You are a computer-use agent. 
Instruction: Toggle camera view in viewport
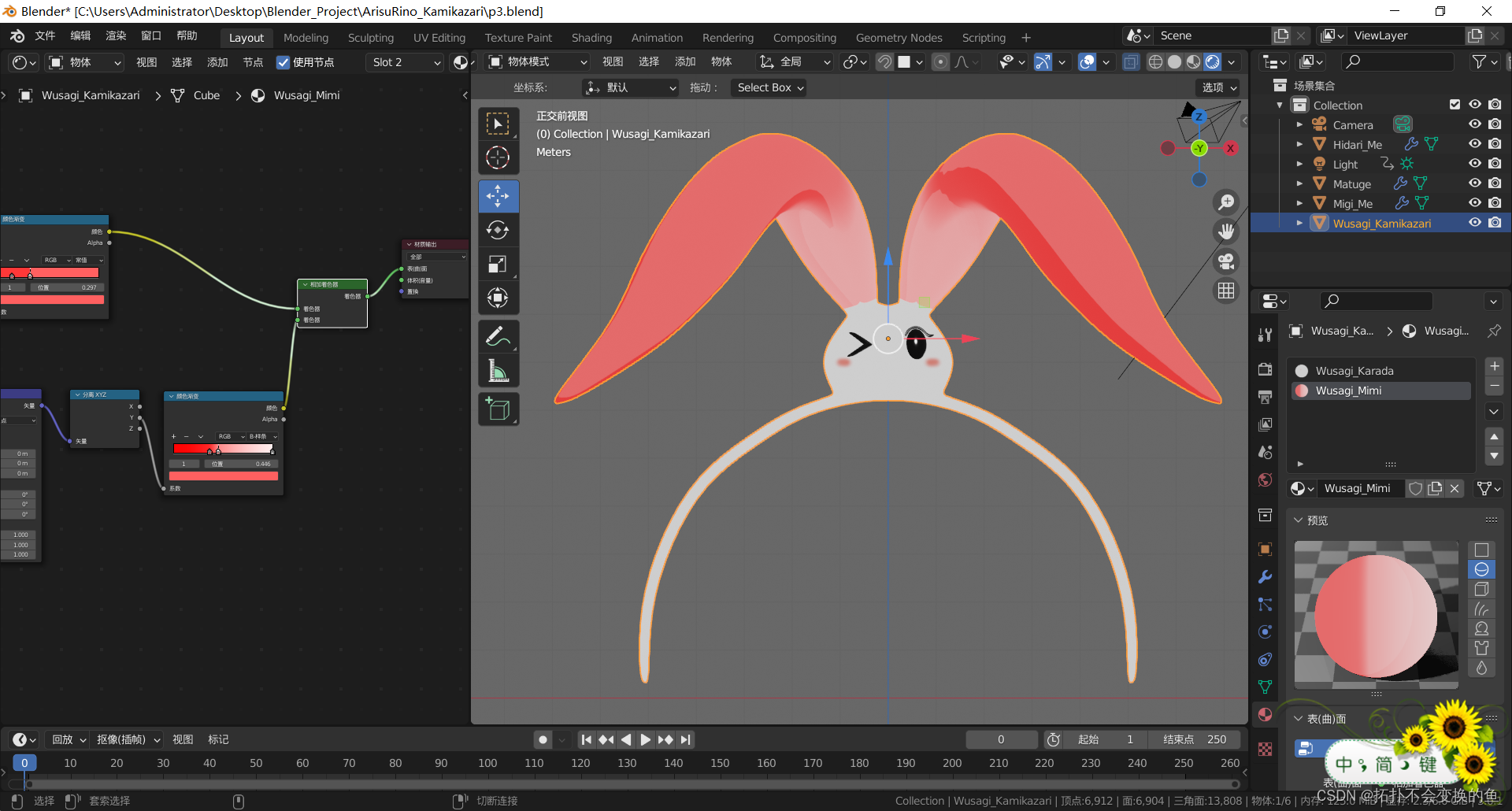click(x=1226, y=261)
